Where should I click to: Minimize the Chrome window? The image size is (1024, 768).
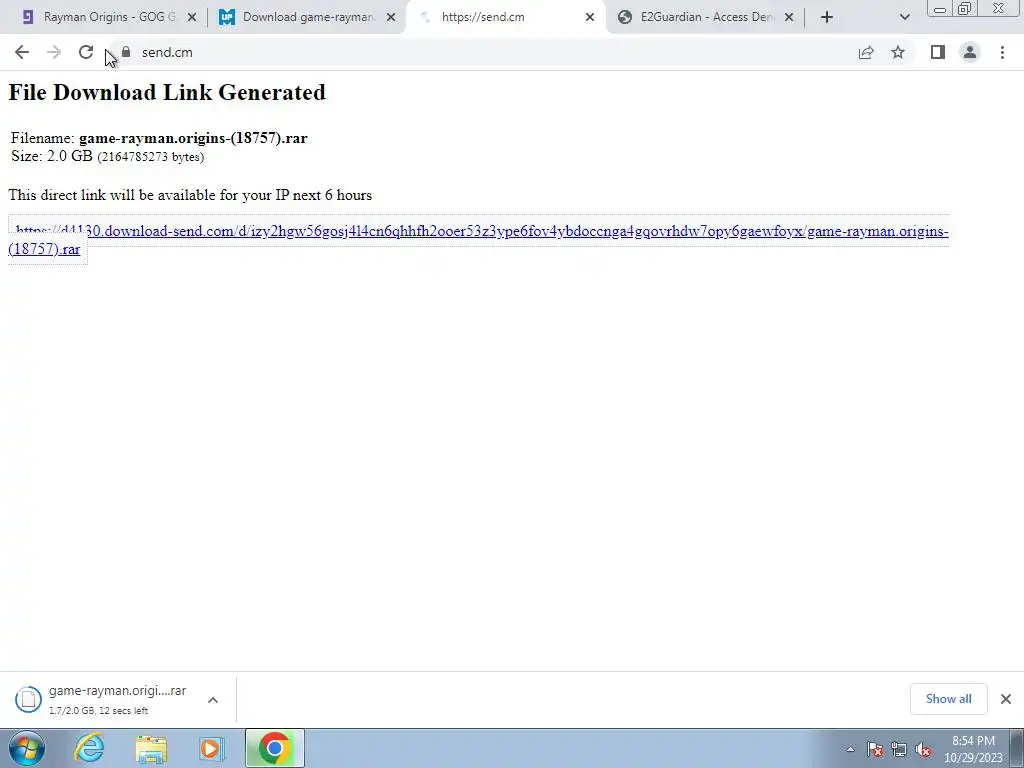tap(940, 9)
